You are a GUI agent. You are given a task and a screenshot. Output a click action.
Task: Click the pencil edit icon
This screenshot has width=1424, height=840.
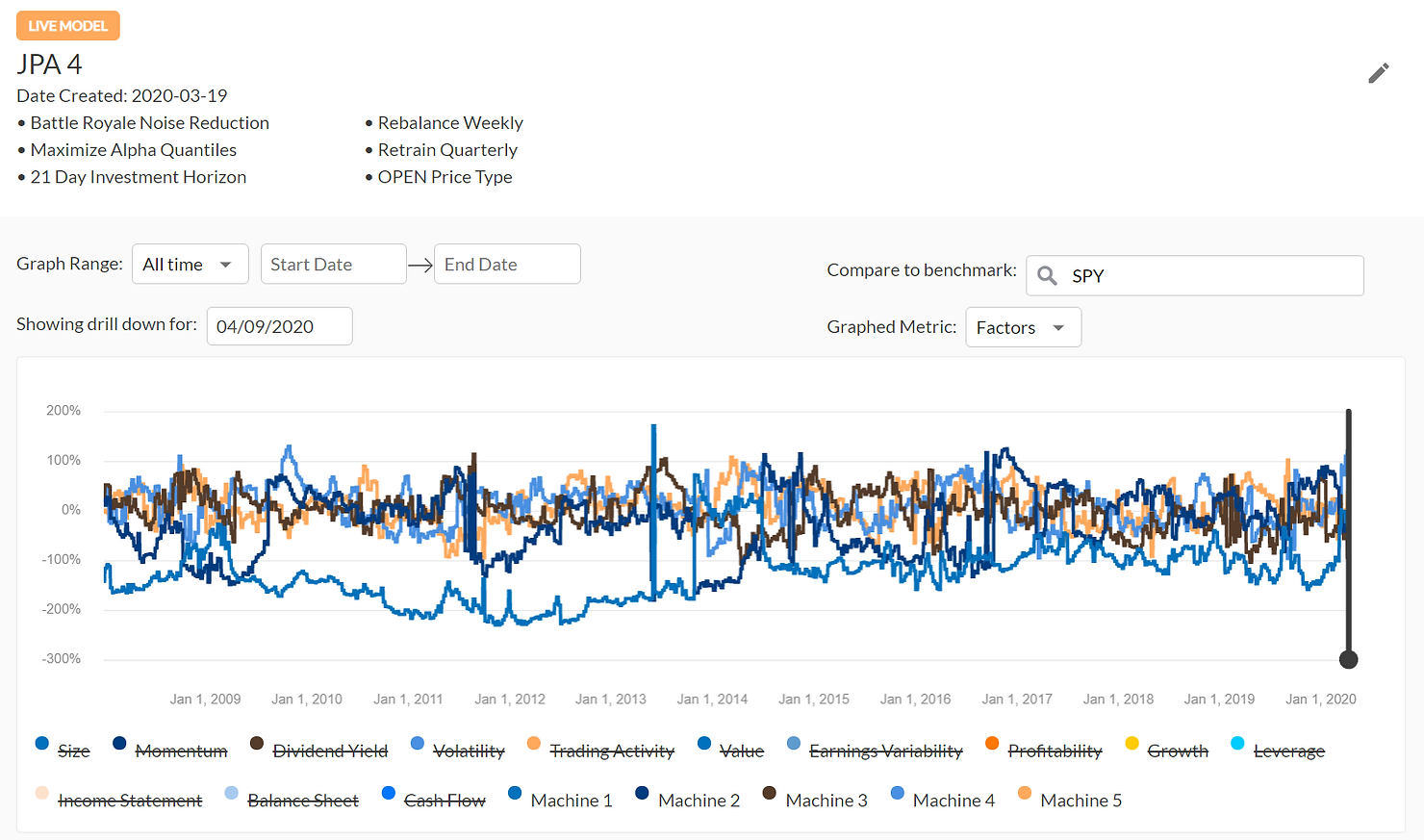tap(1379, 73)
